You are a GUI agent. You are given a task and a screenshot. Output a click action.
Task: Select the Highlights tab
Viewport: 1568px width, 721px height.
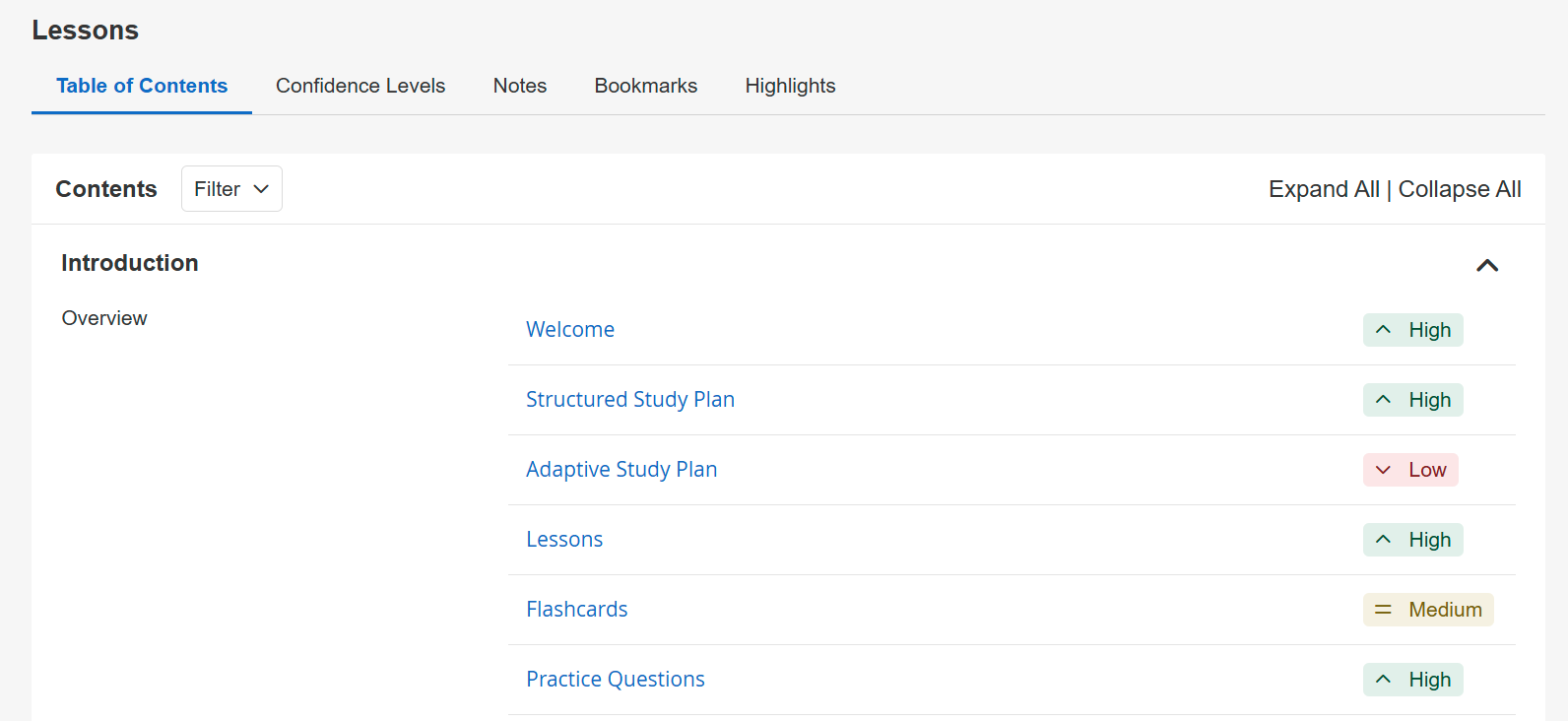(790, 86)
